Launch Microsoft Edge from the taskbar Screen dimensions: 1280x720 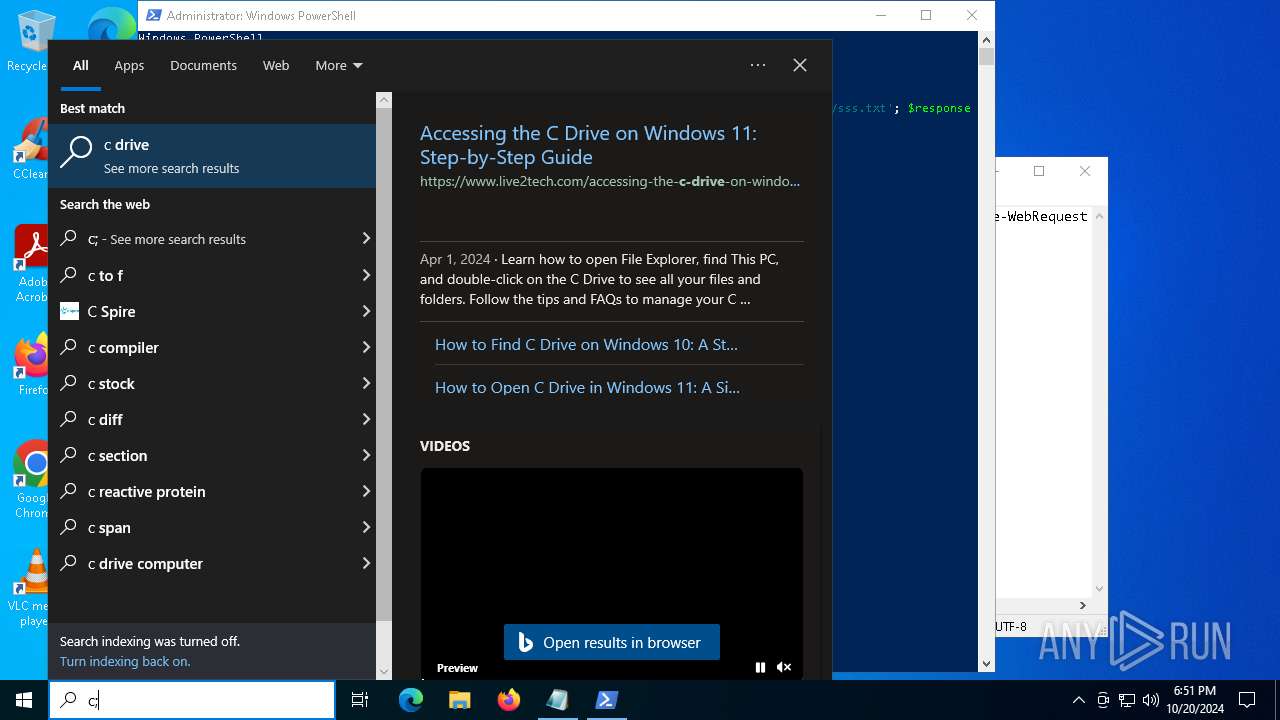point(411,700)
